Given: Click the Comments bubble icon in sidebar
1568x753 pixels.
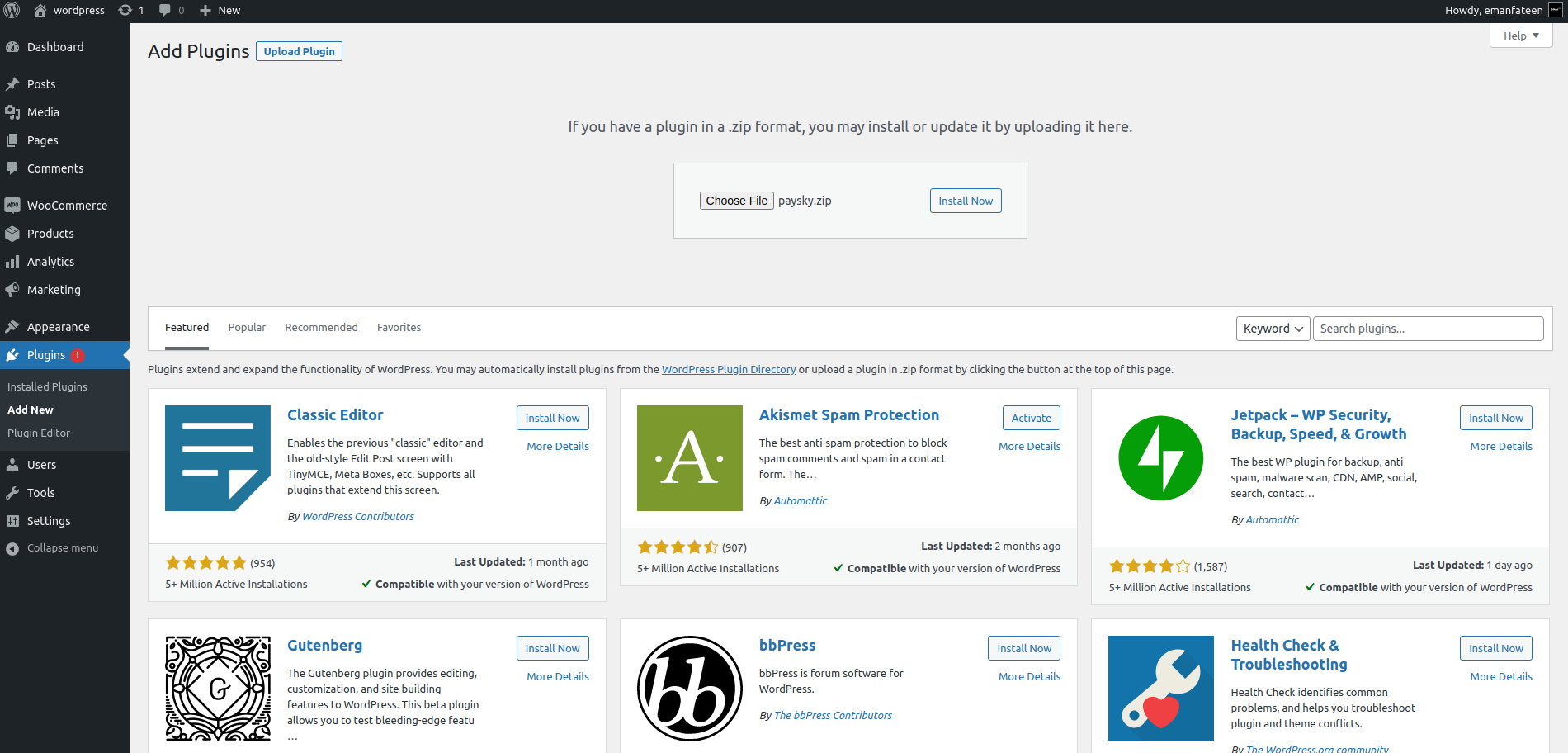Looking at the screenshot, I should 12,168.
